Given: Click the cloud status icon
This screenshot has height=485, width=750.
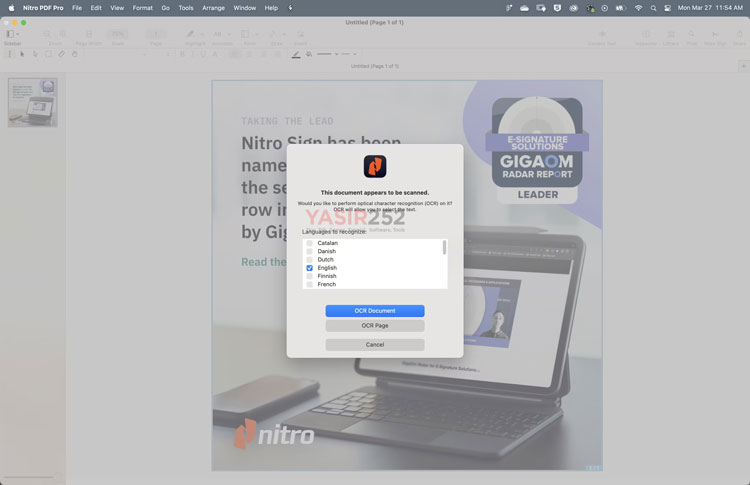Looking at the screenshot, I should click(524, 8).
